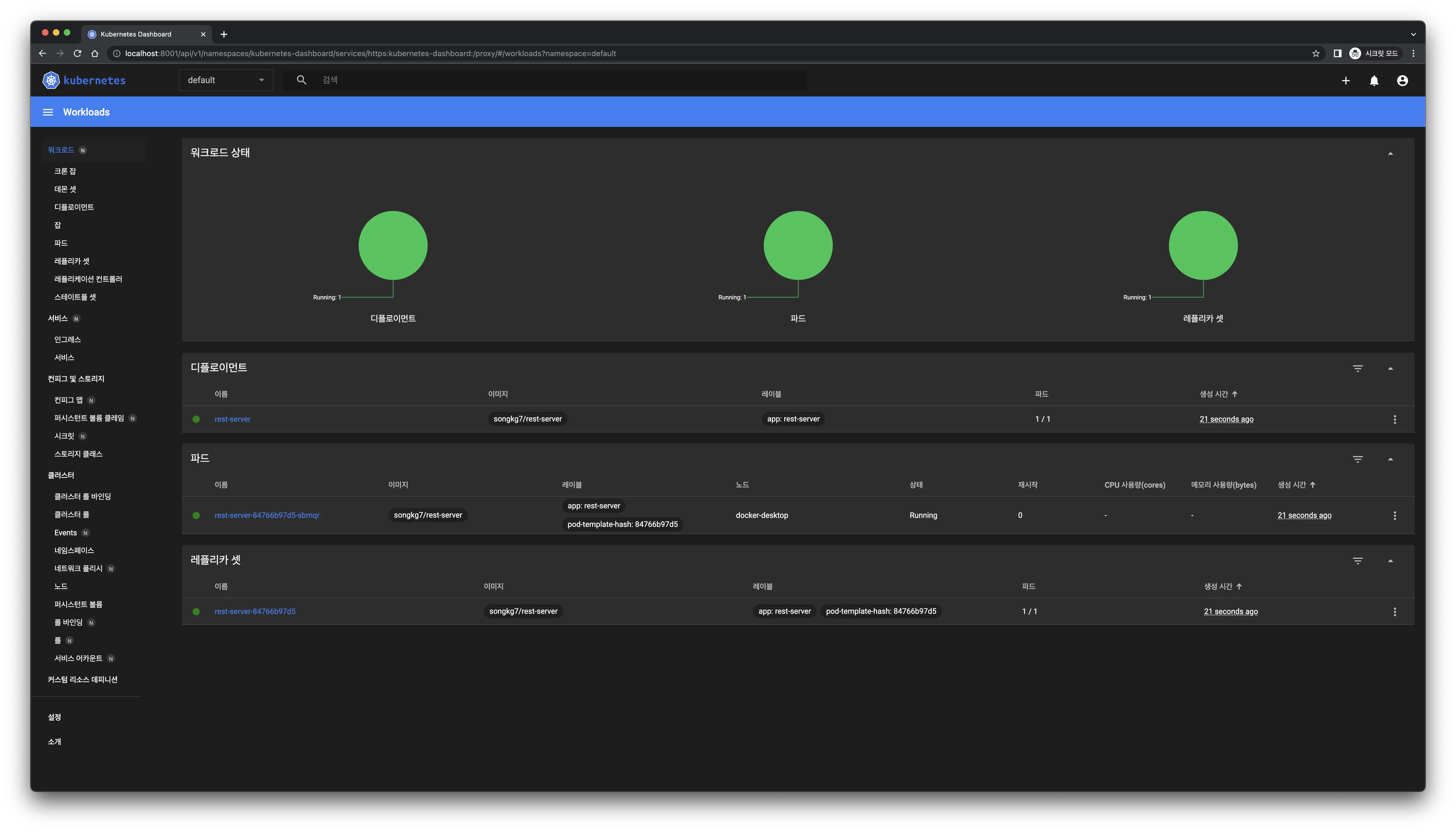Open rest-server deployment link
Viewport: 1456px width, 832px height.
coord(232,420)
